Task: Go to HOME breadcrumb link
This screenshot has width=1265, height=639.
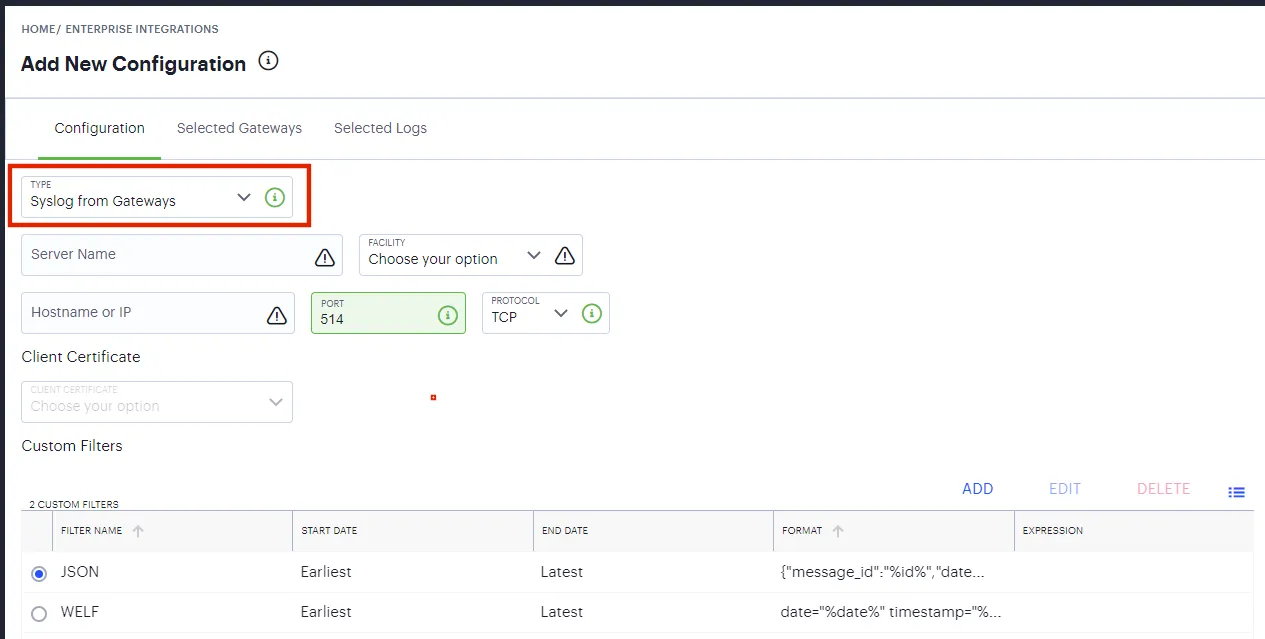Action: coord(38,29)
